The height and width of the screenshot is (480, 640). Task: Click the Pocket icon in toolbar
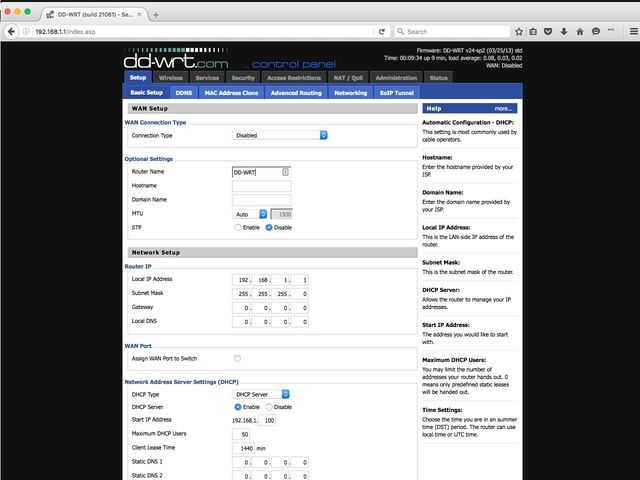point(548,31)
